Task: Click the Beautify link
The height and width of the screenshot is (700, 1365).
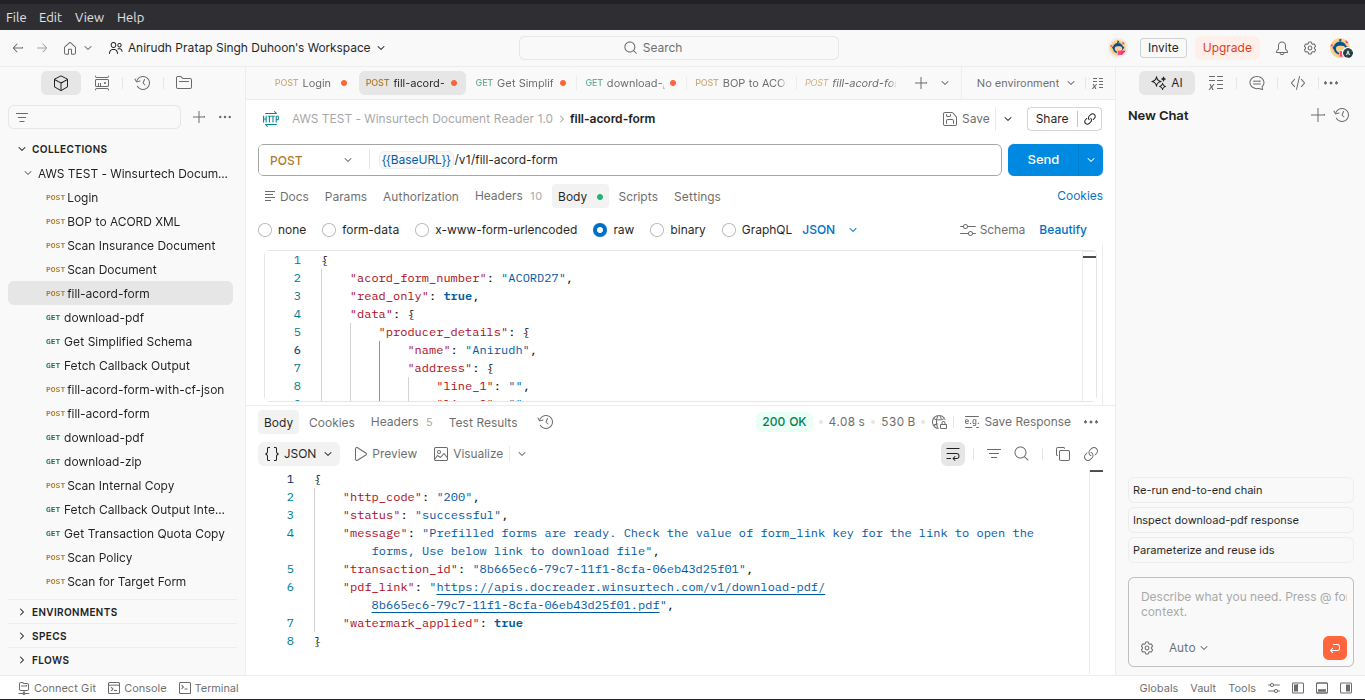Action: [1063, 230]
